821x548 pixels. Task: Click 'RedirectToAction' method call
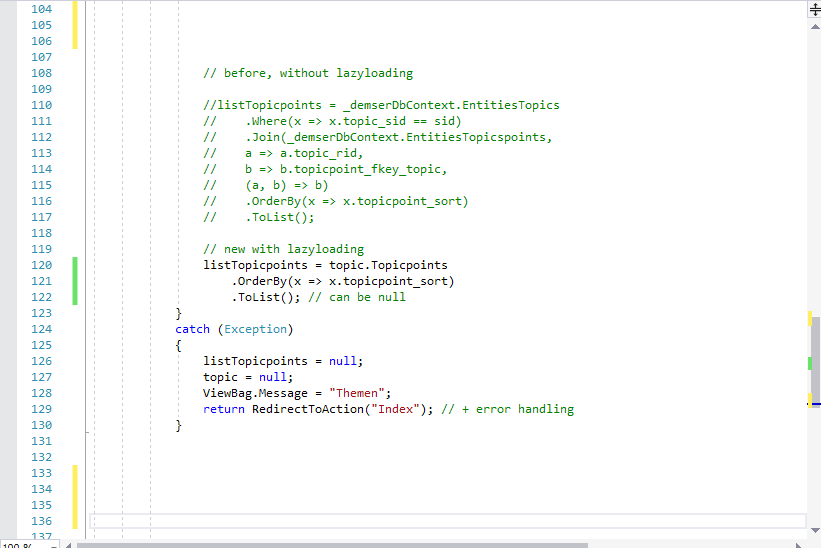(x=308, y=409)
